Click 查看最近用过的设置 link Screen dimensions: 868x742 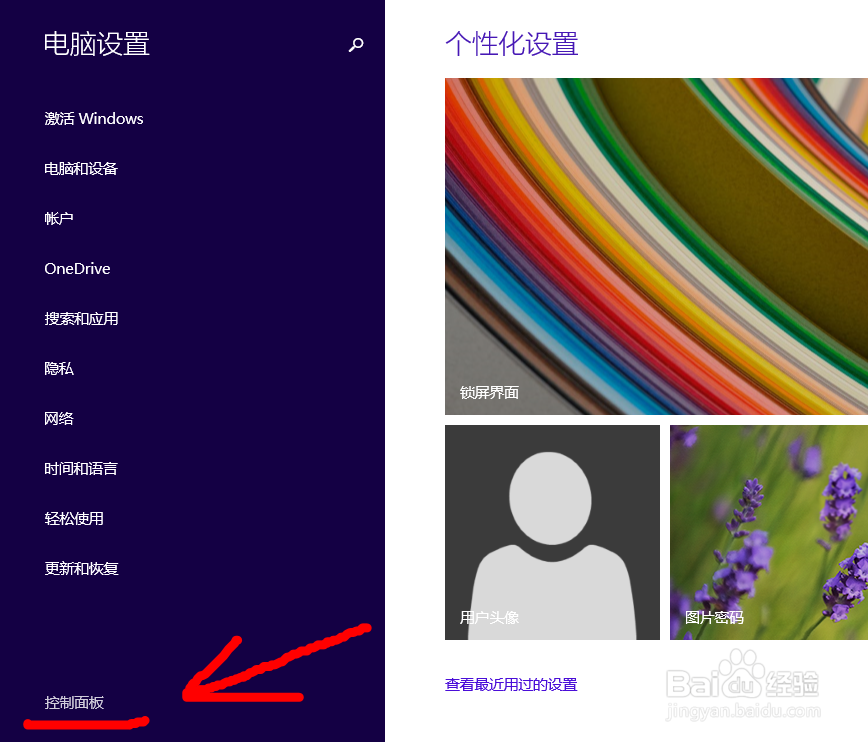tap(511, 684)
